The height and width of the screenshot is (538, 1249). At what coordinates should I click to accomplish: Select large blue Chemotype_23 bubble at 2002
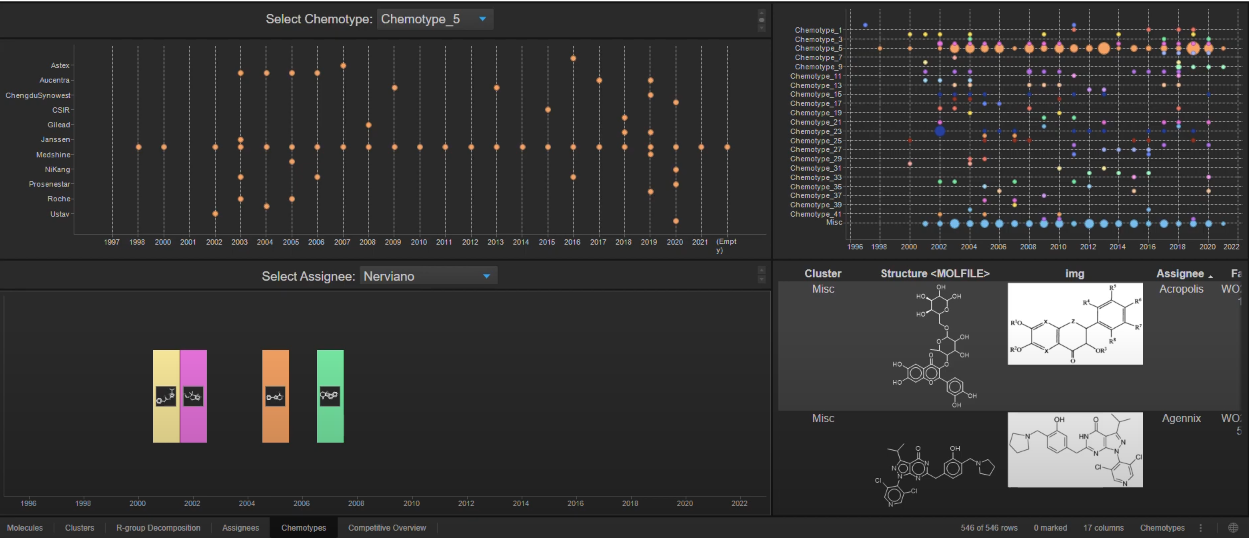[940, 130]
